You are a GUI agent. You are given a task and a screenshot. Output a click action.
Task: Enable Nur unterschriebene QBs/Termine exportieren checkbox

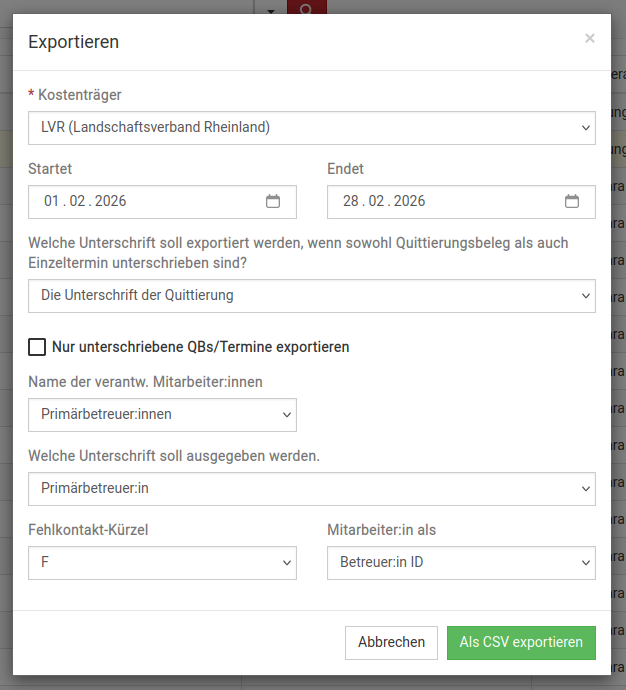37,347
